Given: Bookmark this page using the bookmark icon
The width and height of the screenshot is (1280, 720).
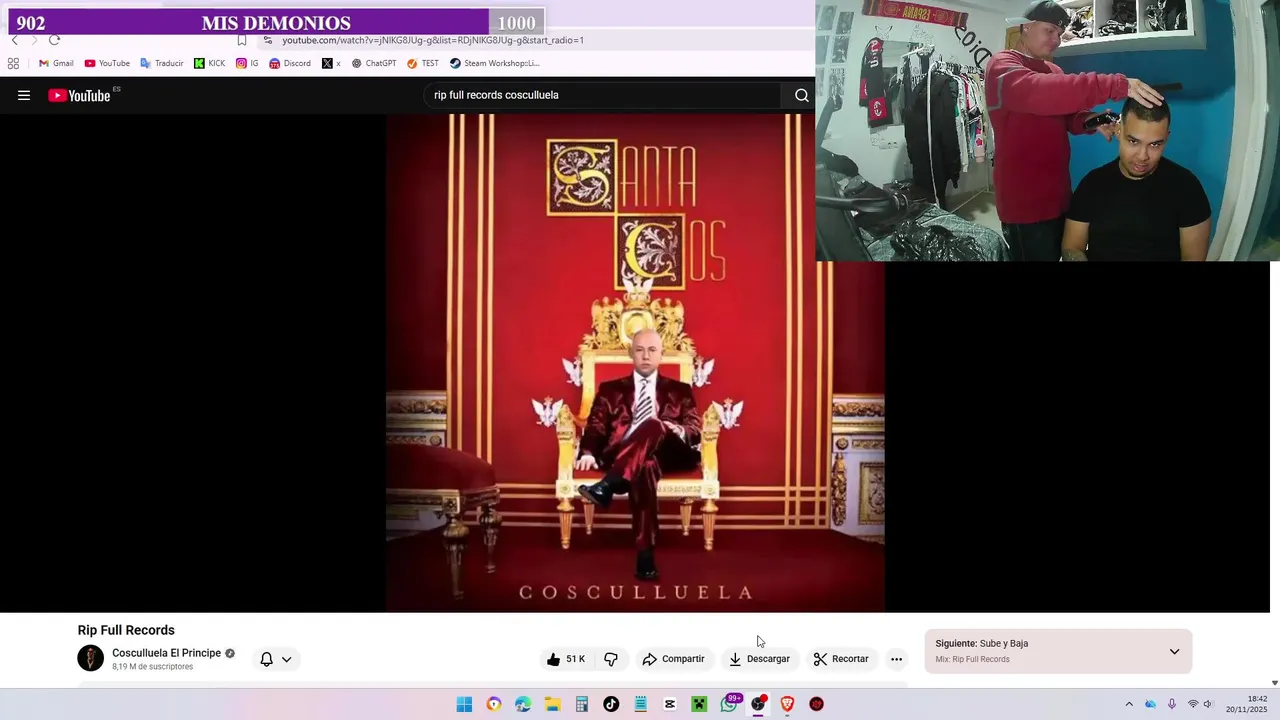Looking at the screenshot, I should (242, 40).
